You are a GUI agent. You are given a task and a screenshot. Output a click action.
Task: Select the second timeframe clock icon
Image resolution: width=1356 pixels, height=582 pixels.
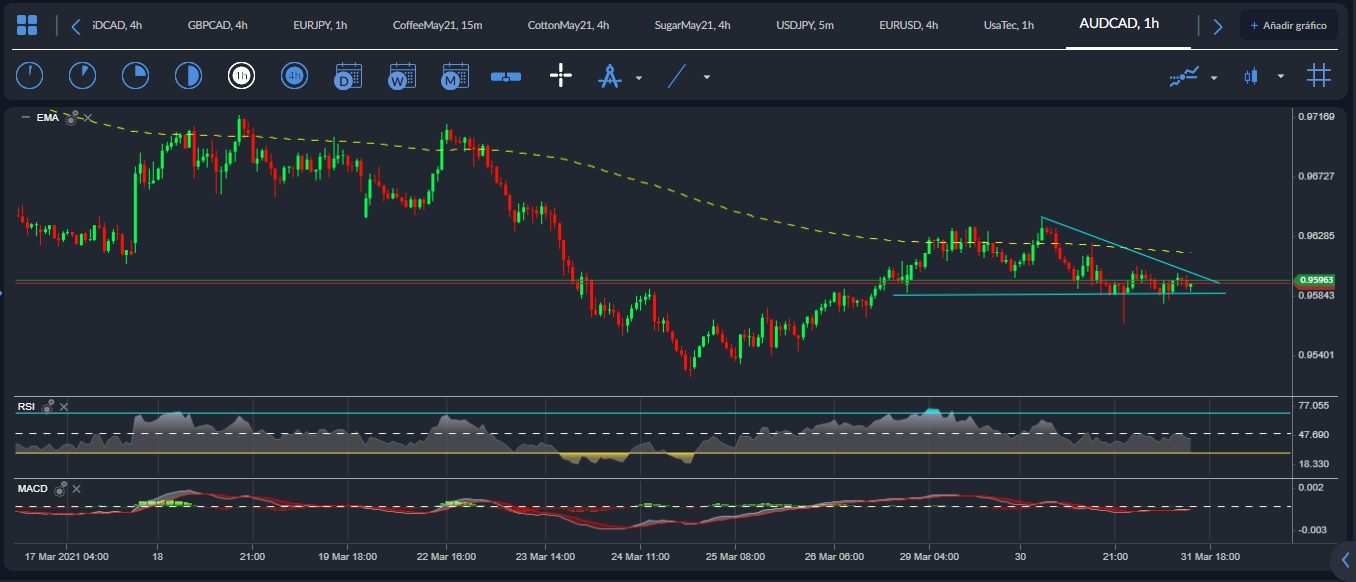[x=82, y=75]
